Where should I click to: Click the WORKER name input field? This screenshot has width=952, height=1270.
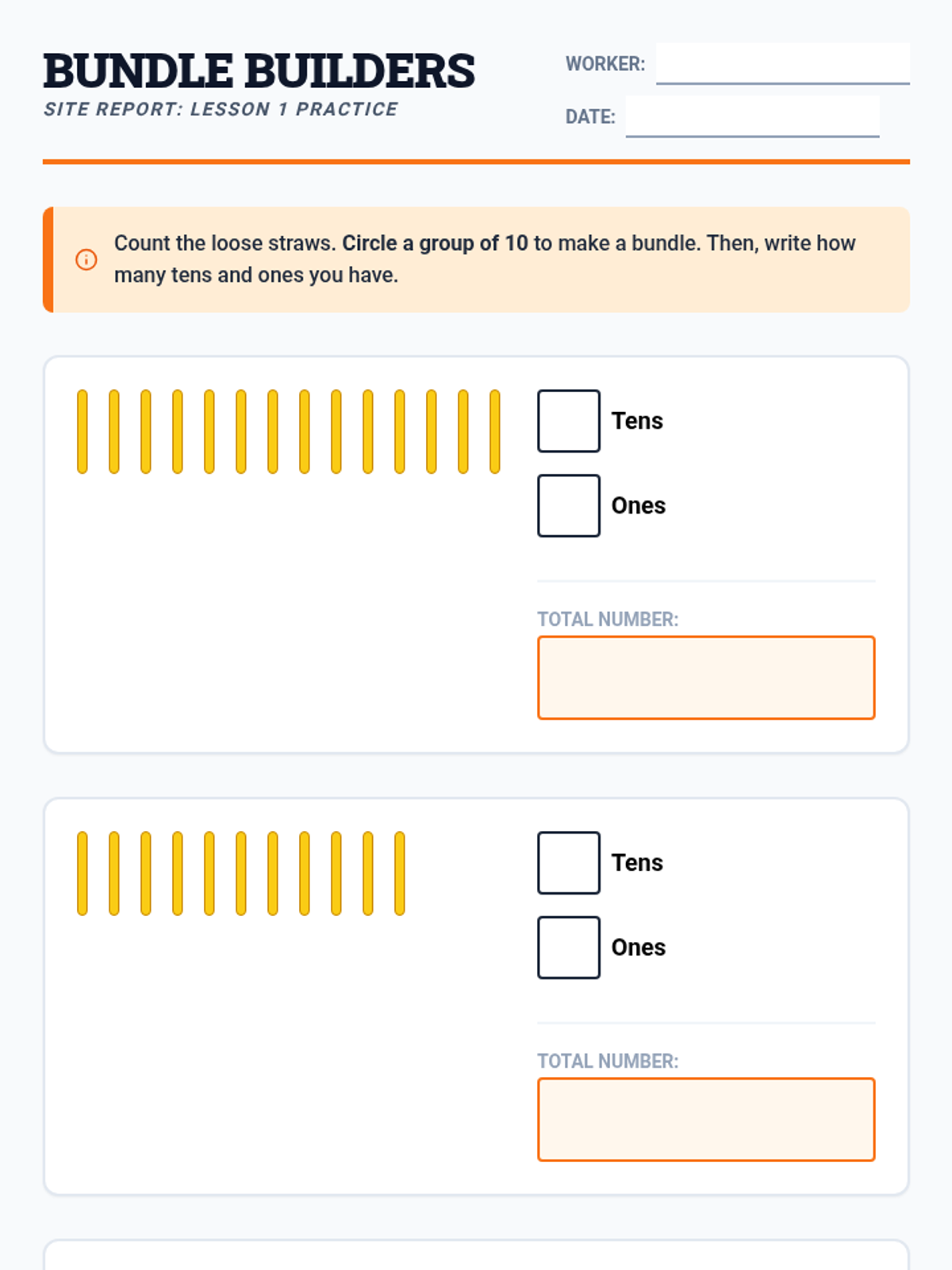tap(783, 63)
